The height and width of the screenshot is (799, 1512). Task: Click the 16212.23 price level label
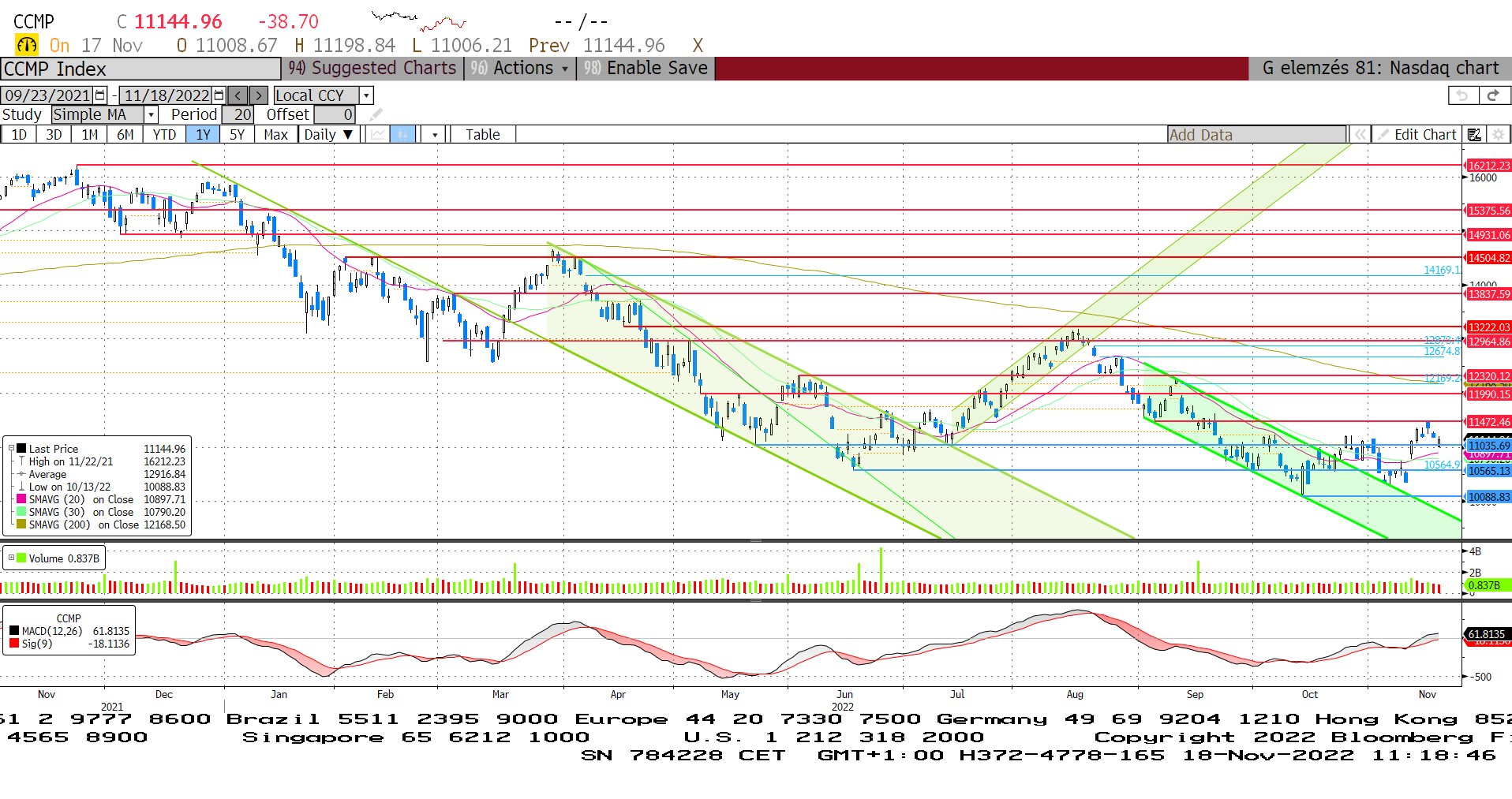(x=1488, y=166)
